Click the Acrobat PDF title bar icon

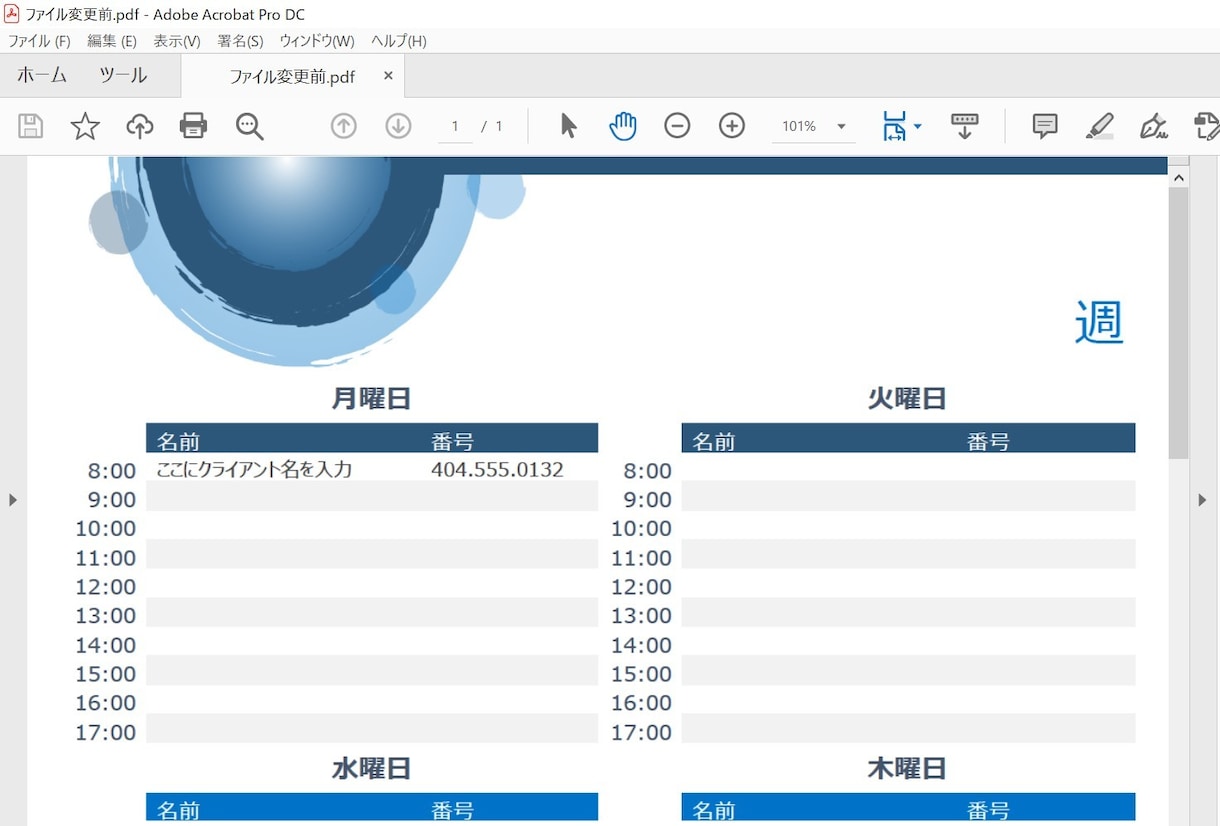pos(12,14)
